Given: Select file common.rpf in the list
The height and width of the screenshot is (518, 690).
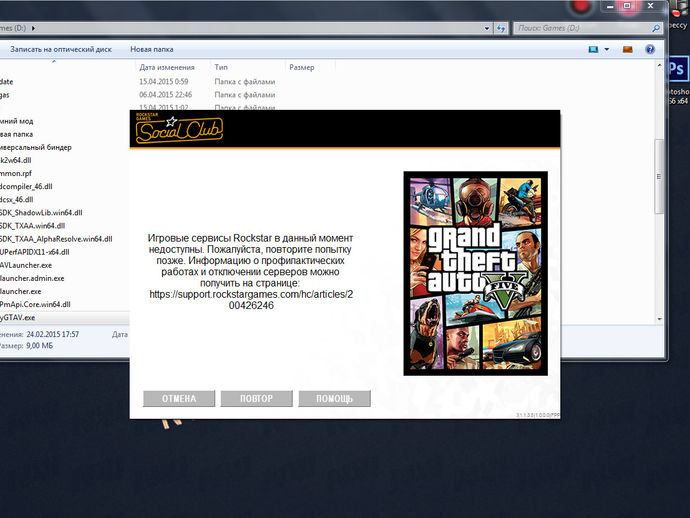Looking at the screenshot, I should [x=16, y=173].
